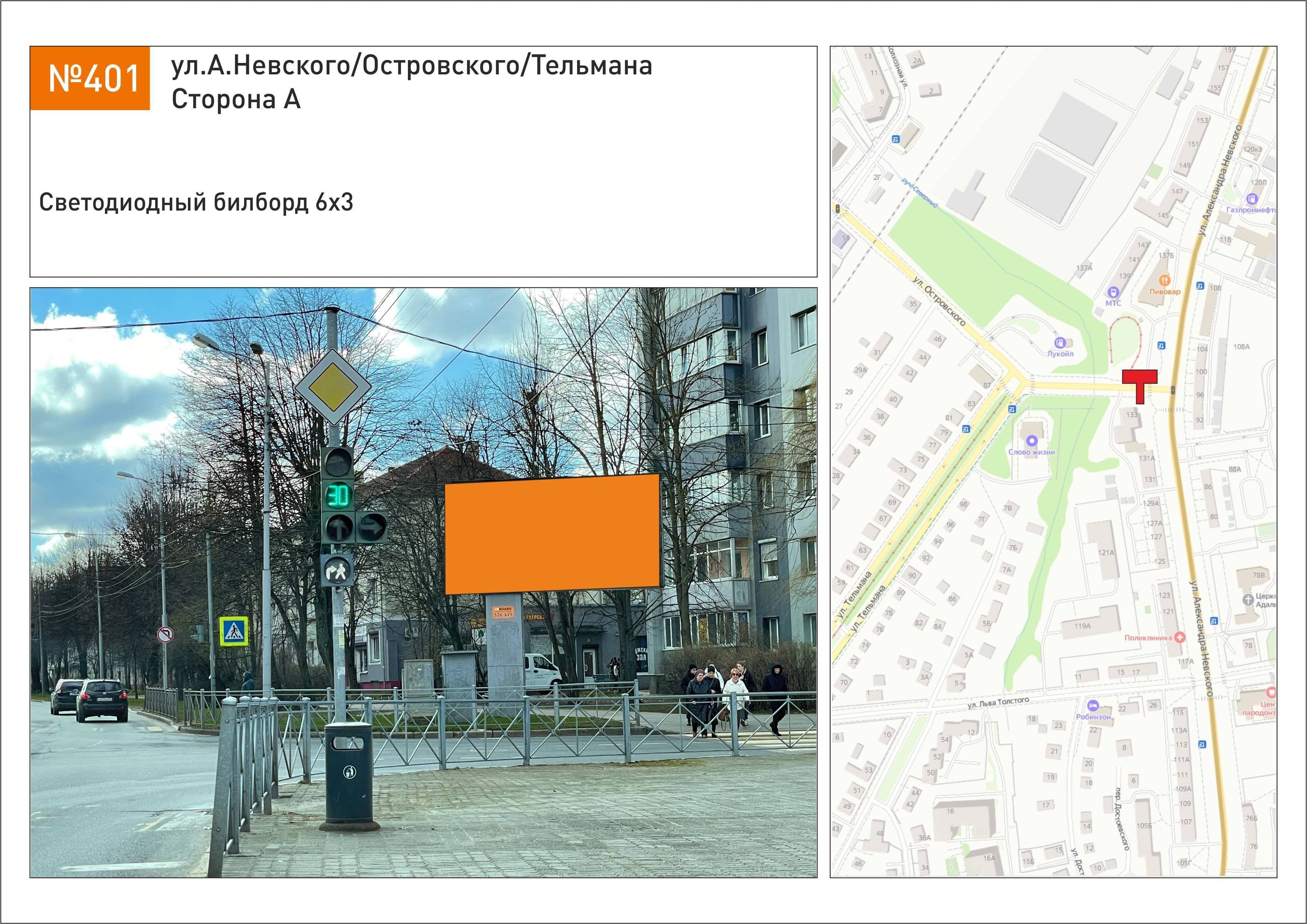The image size is (1307, 924).
Task: Click the Робинзон hotel icon
Action: pos(1092,706)
